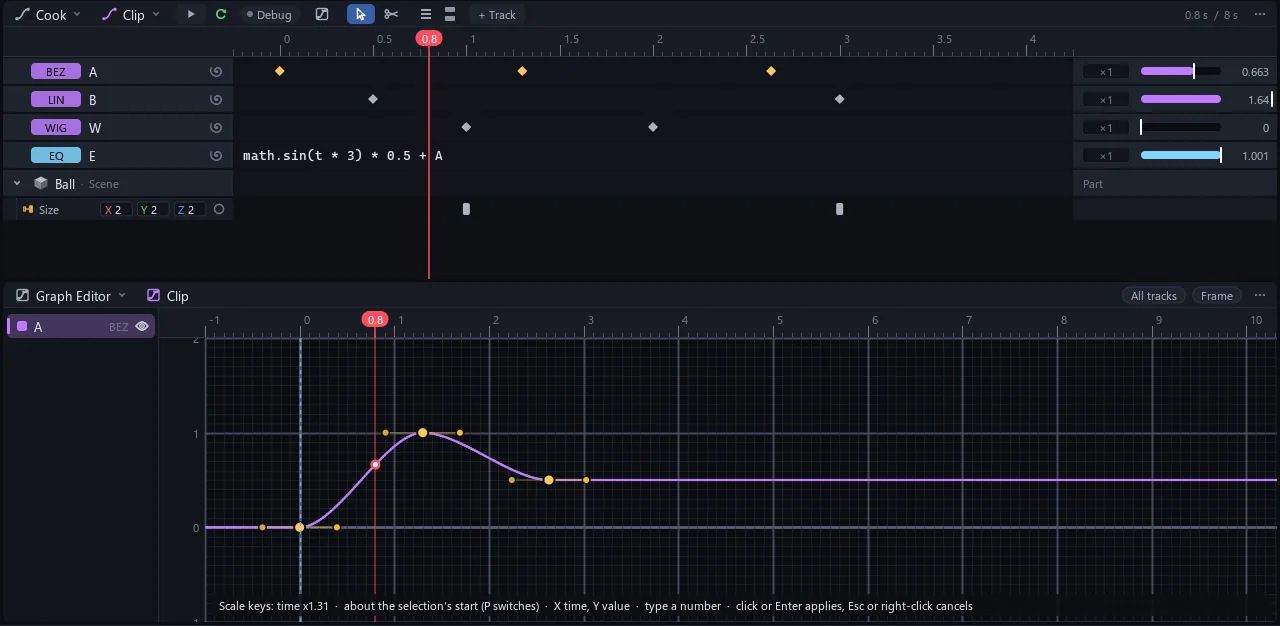Click the ×1 multiplier for track E
This screenshot has width=1280, height=626.
(1105, 156)
